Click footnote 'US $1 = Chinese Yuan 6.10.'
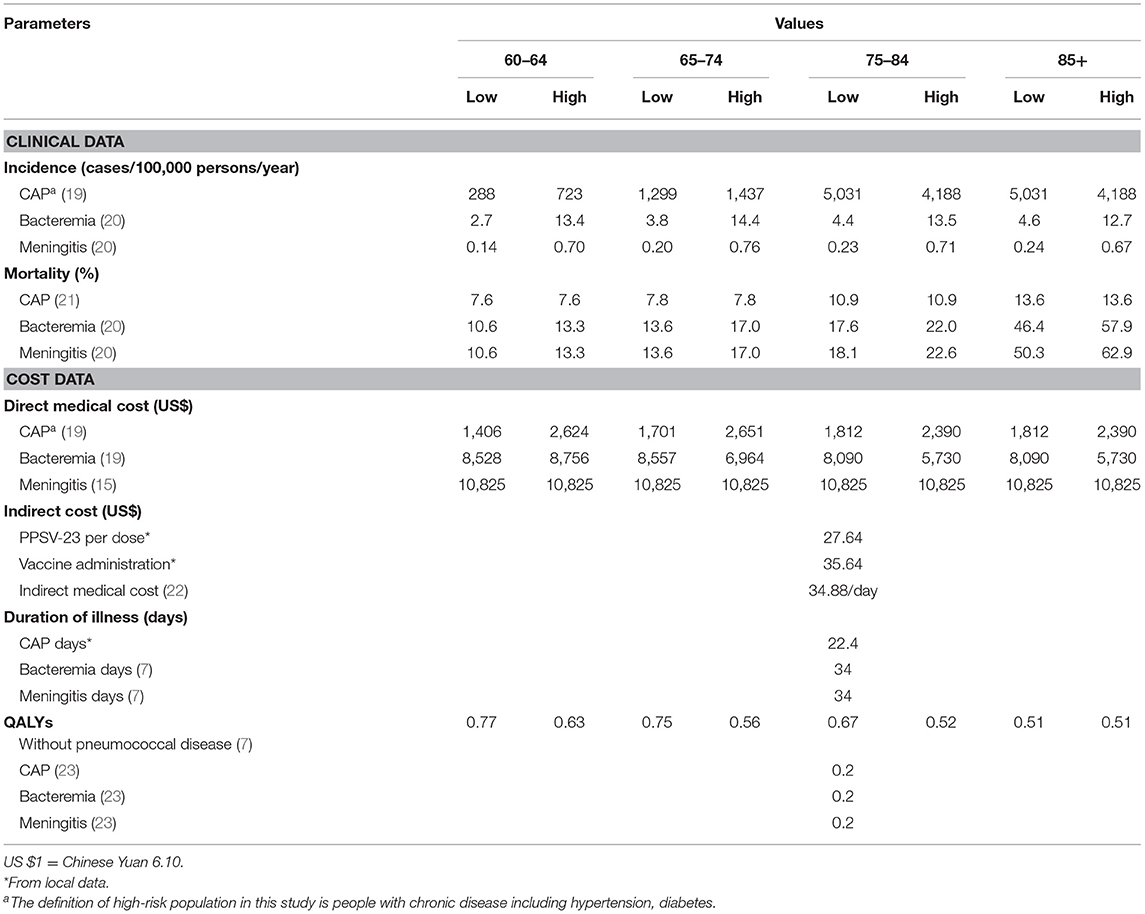This screenshot has height=914, width=1145. 93,862
